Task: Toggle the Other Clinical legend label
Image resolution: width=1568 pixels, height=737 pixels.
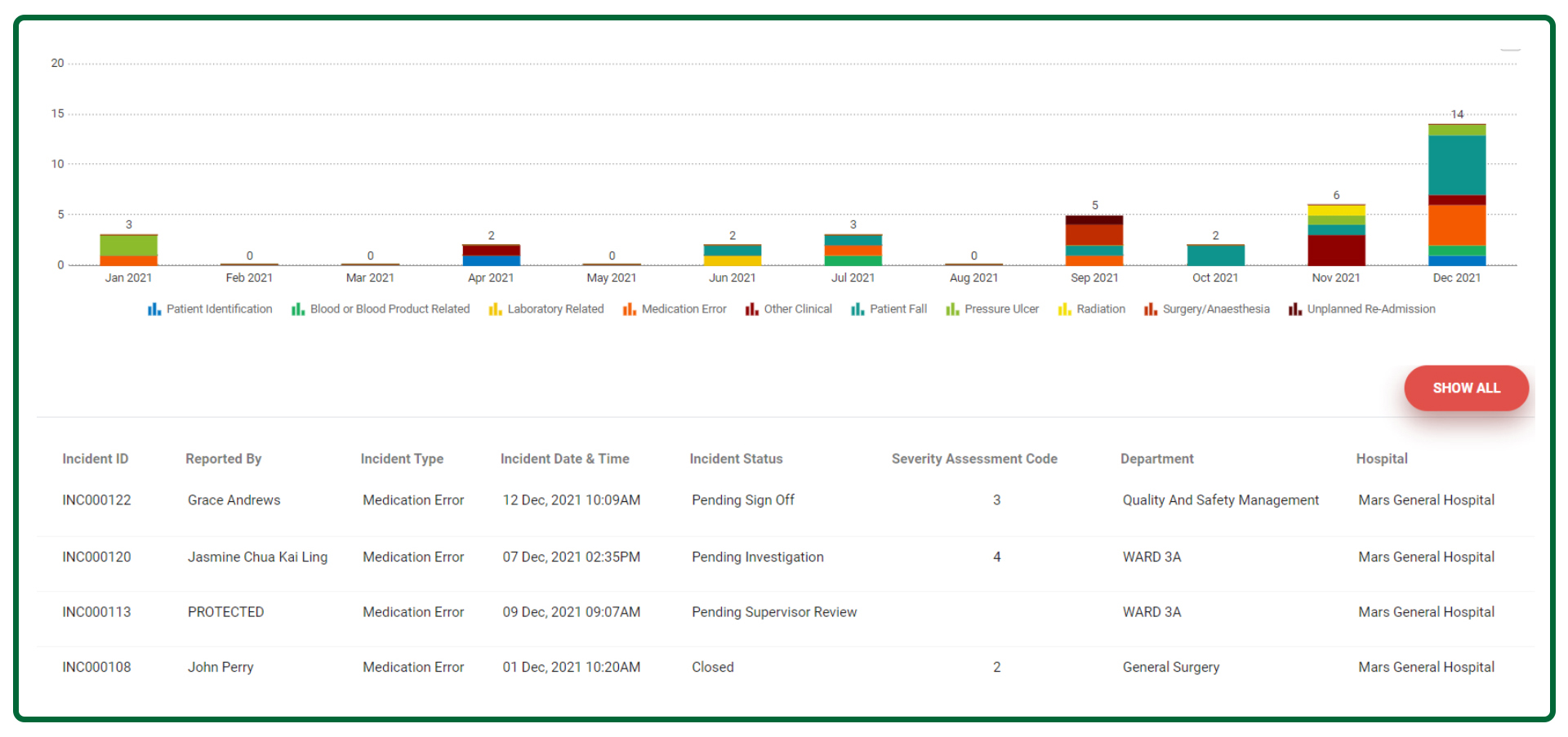Action: pyautogui.click(x=798, y=309)
